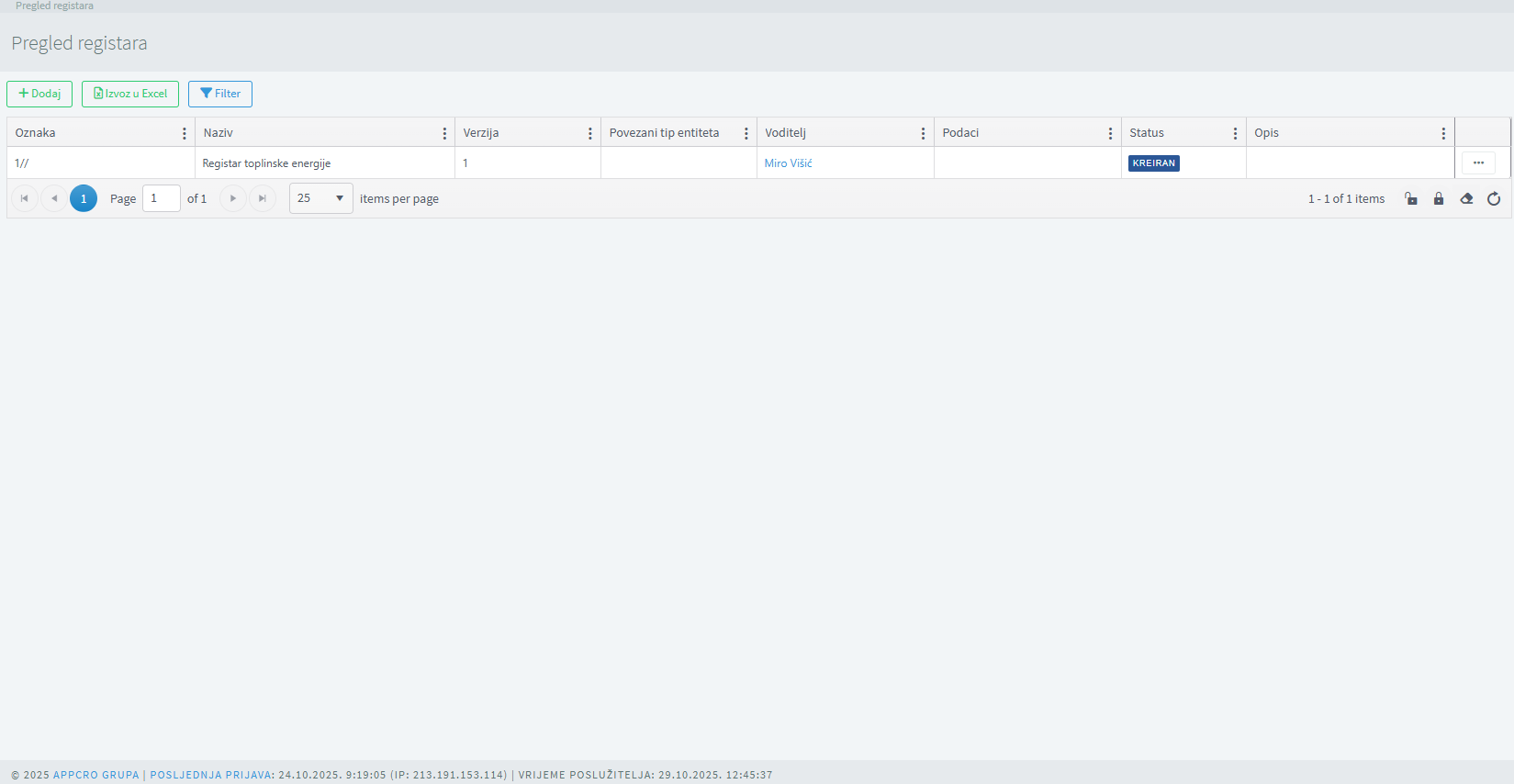The image size is (1514, 784).
Task: Open the Miro Višić link
Action: (x=788, y=163)
